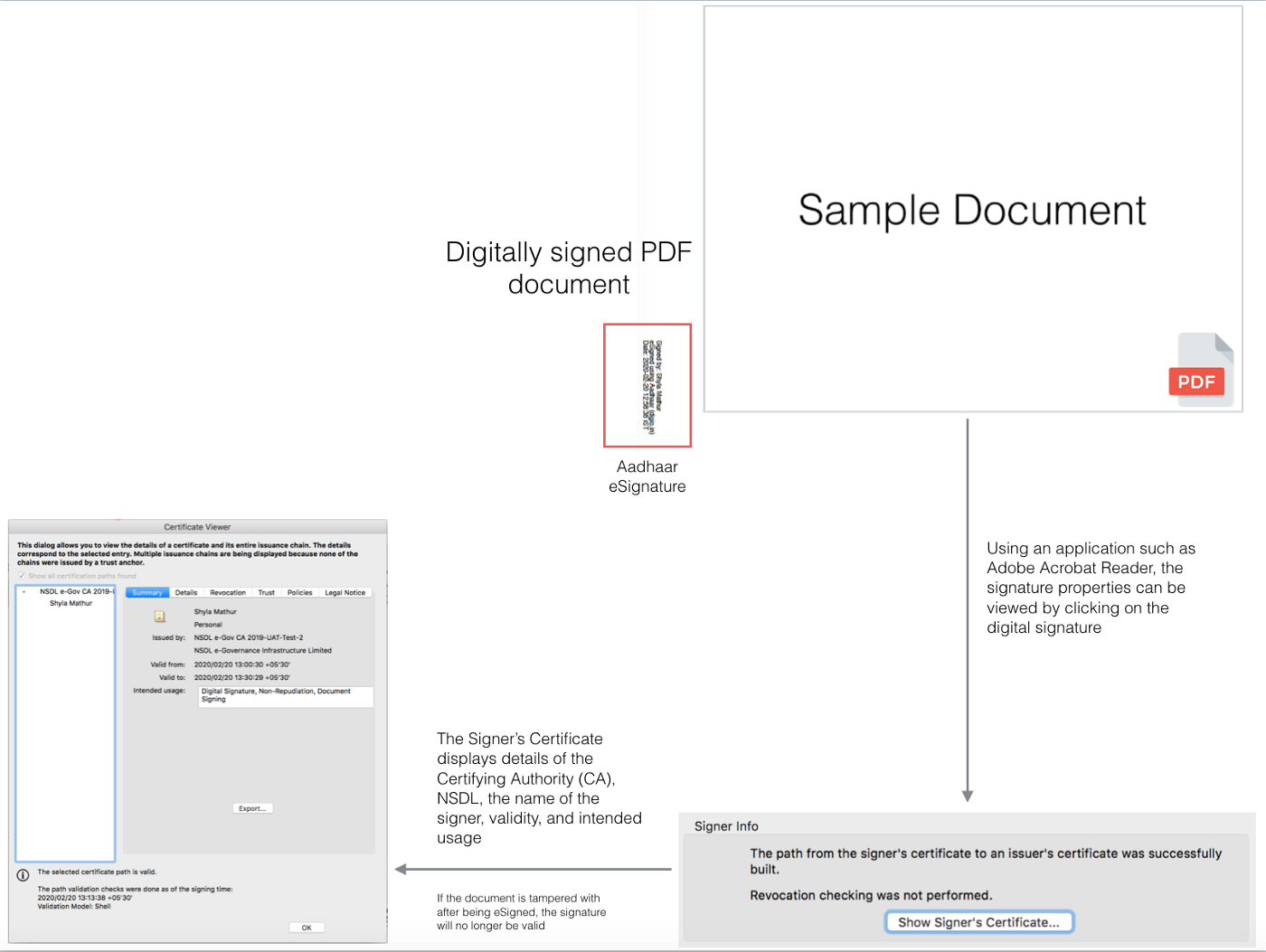Viewport: 1266px width, 952px height.
Task: Click Show Signer's Certificate
Action: (x=978, y=921)
